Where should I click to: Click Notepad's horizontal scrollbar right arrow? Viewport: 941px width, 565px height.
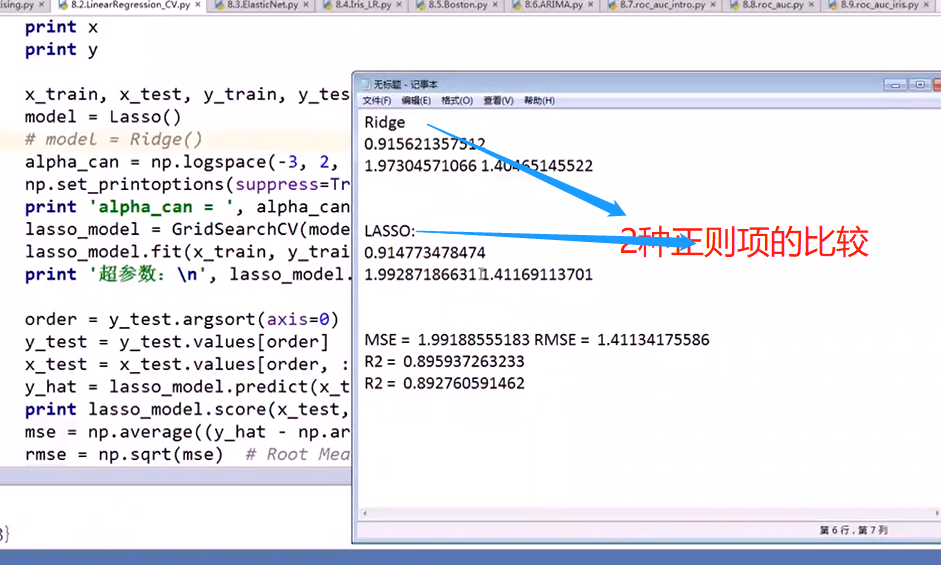pos(937,513)
